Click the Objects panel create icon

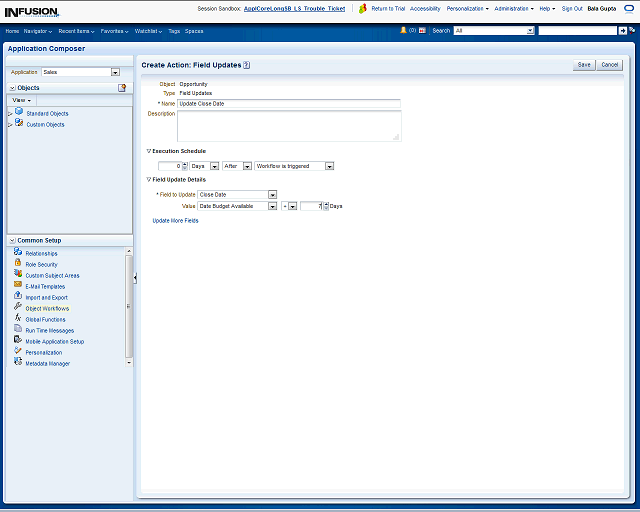122,88
